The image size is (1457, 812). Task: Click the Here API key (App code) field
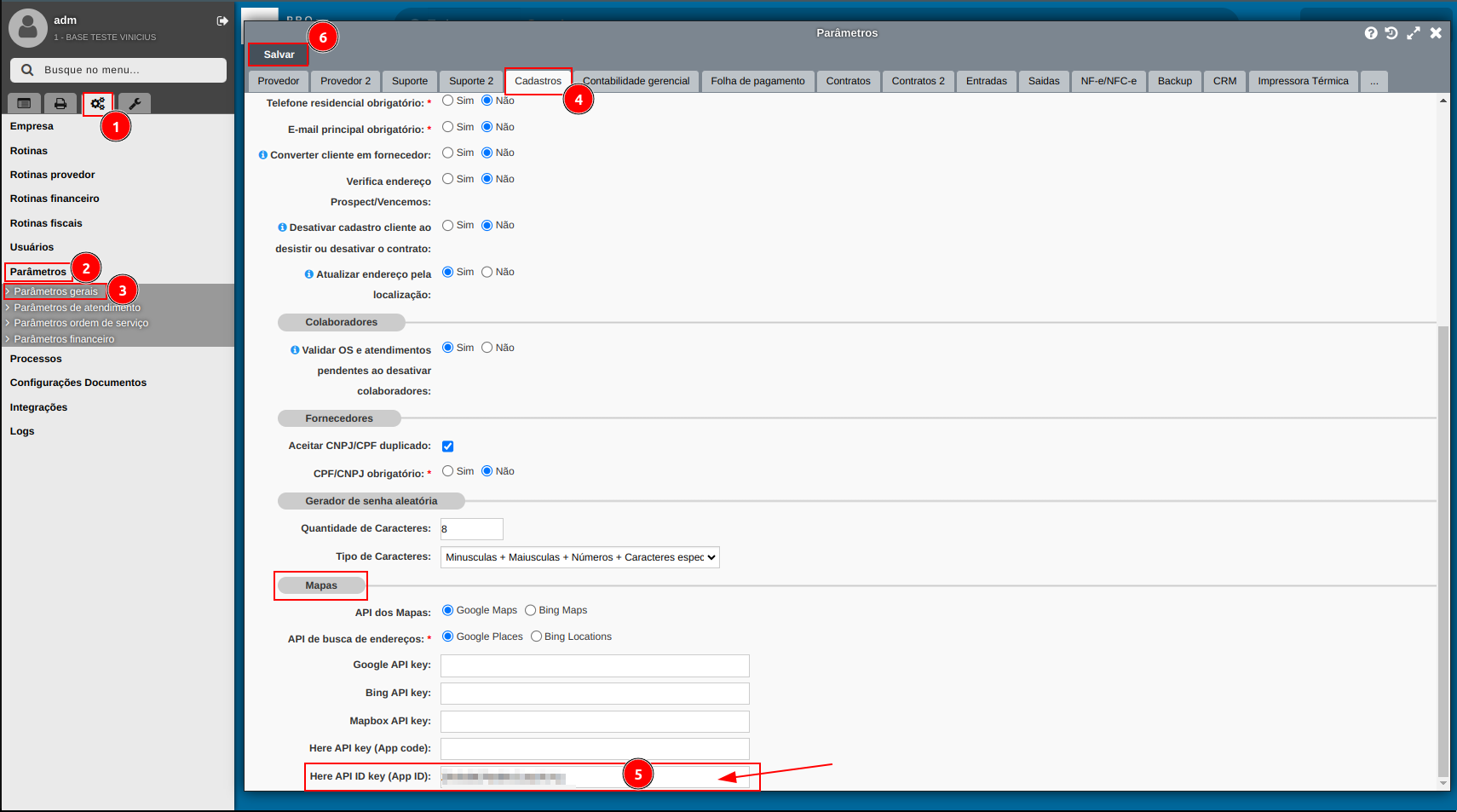[x=595, y=749]
